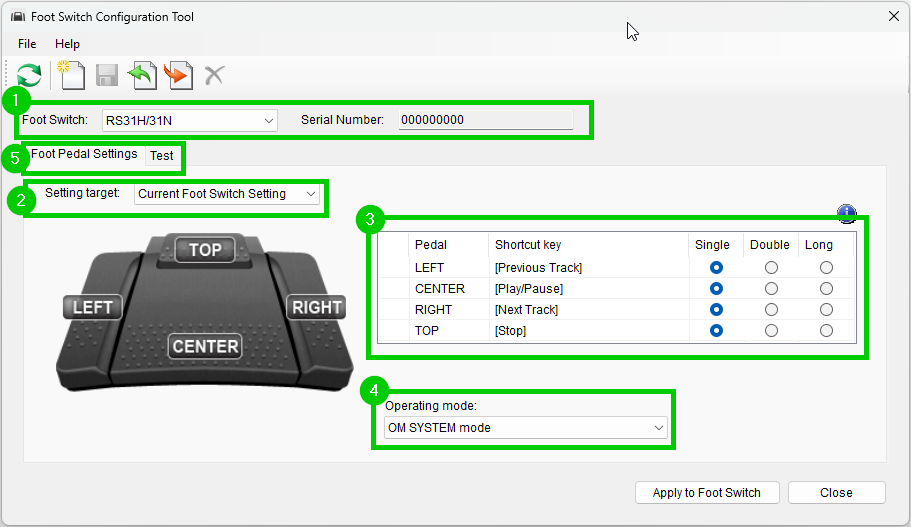
Task: Select Single for the TOP pedal
Action: [x=716, y=331]
